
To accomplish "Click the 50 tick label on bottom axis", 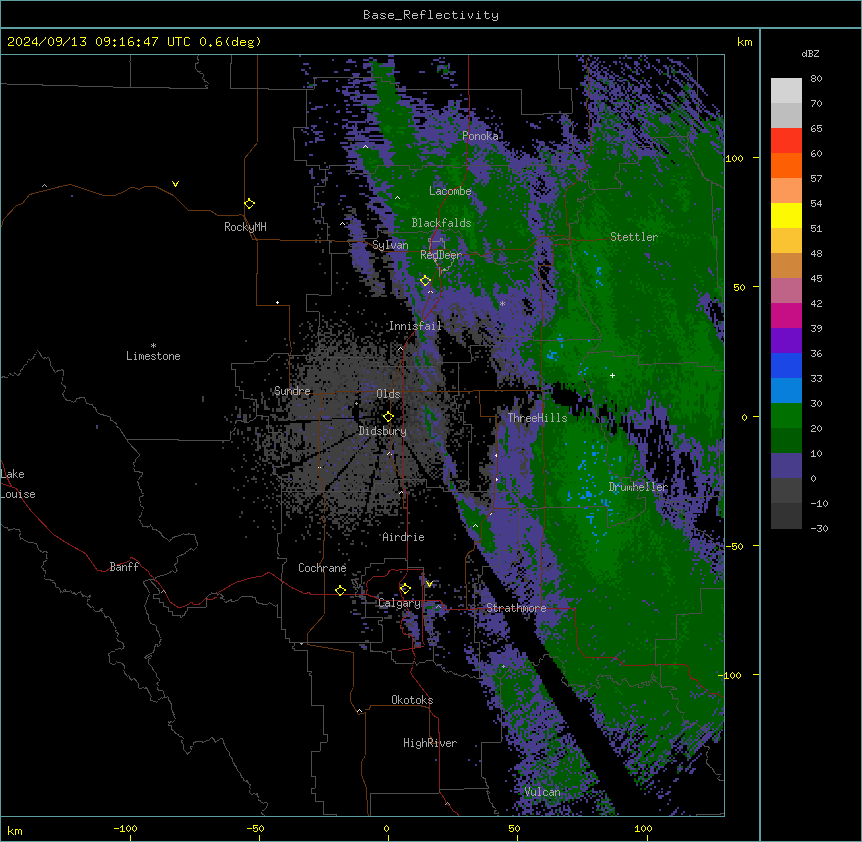I will tap(514, 828).
